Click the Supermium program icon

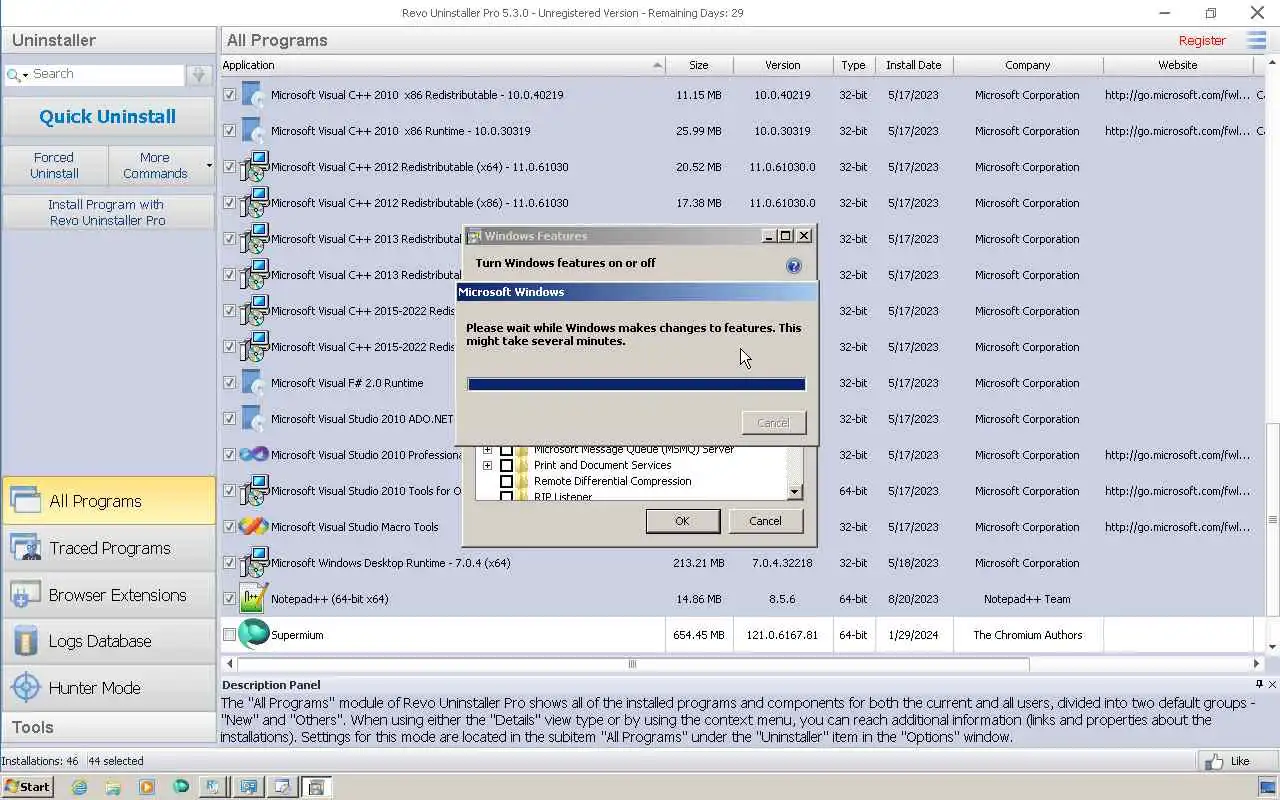[254, 634]
